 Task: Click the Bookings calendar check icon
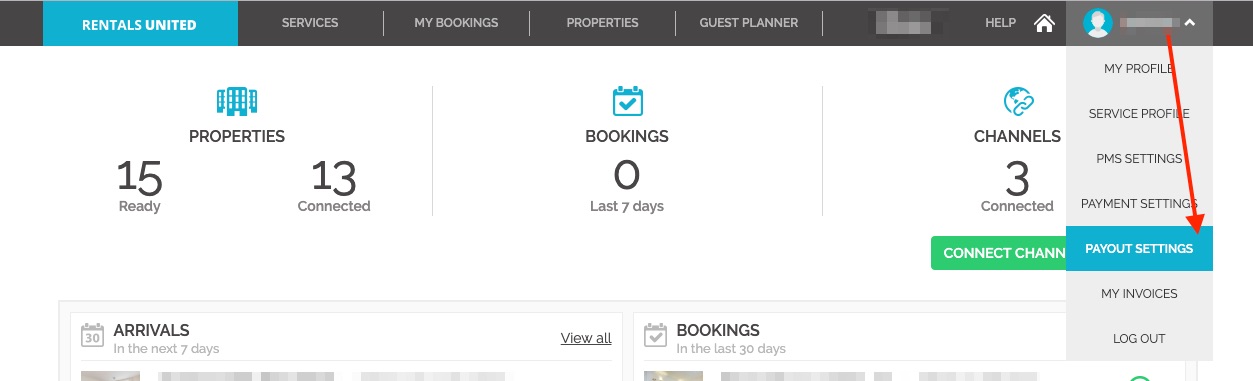point(627,100)
